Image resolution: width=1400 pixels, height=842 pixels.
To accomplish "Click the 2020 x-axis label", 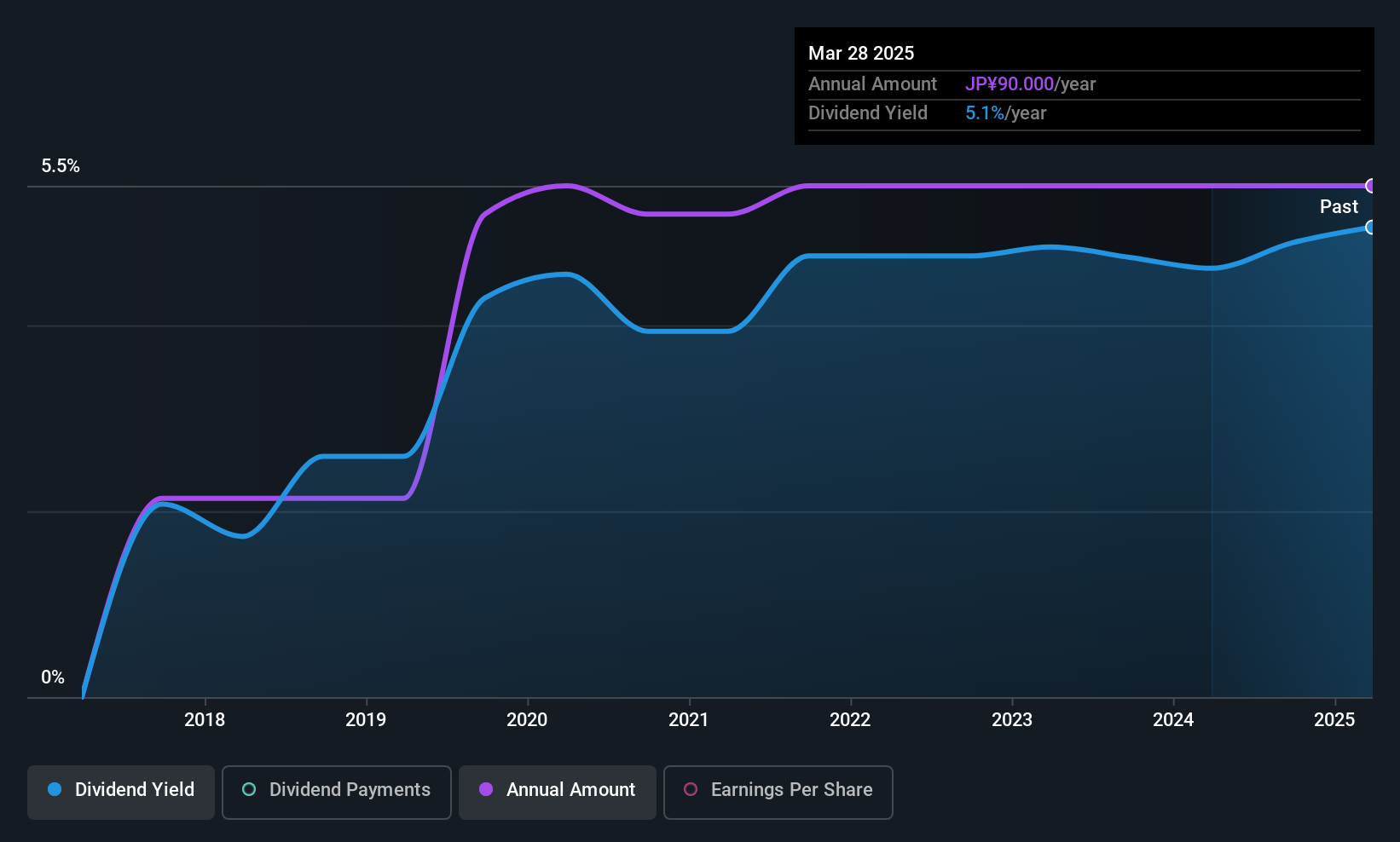I will (527, 720).
